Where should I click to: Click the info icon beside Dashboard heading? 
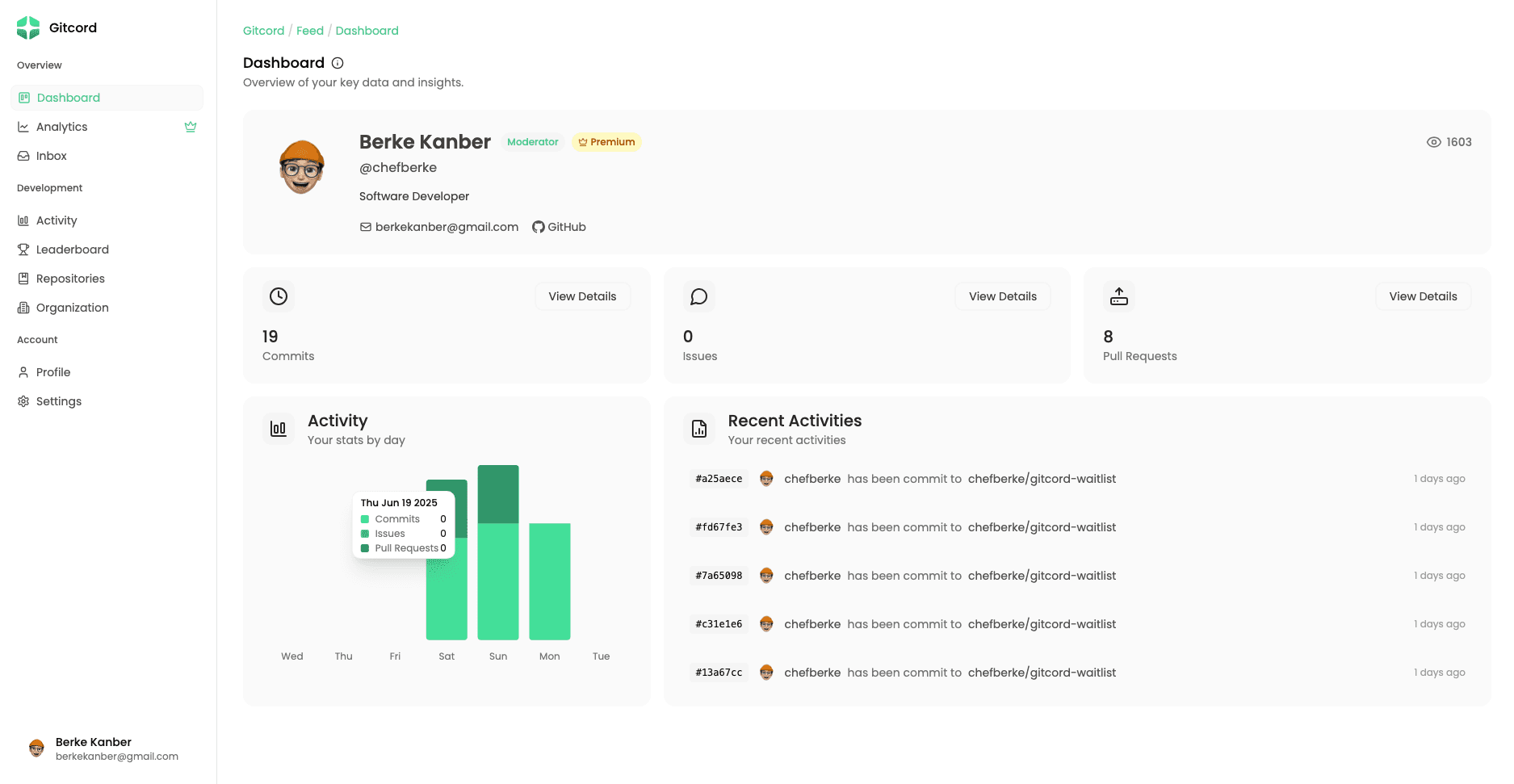point(338,63)
